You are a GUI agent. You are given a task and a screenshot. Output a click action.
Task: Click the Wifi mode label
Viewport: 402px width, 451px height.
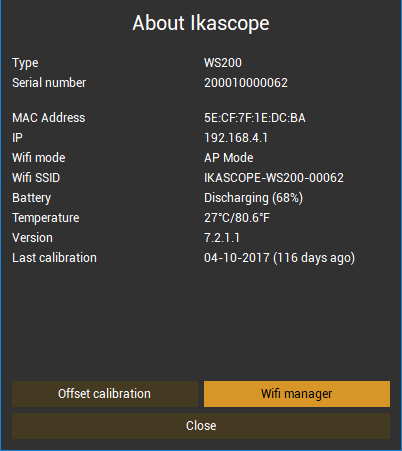tap(39, 158)
